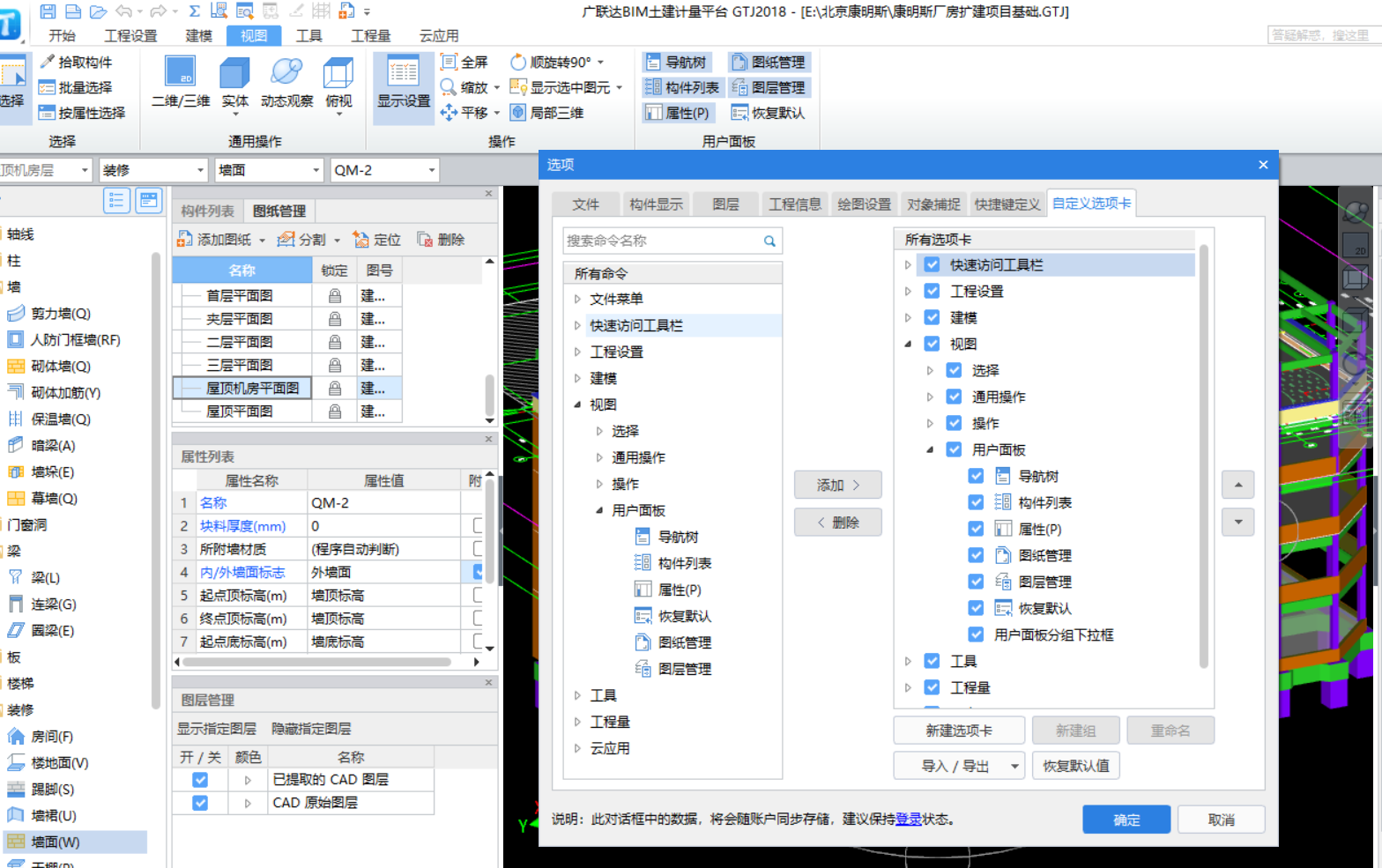Open the 对象捕捉 tab in options dialog
Viewport: 1382px width, 868px height.
tap(933, 204)
